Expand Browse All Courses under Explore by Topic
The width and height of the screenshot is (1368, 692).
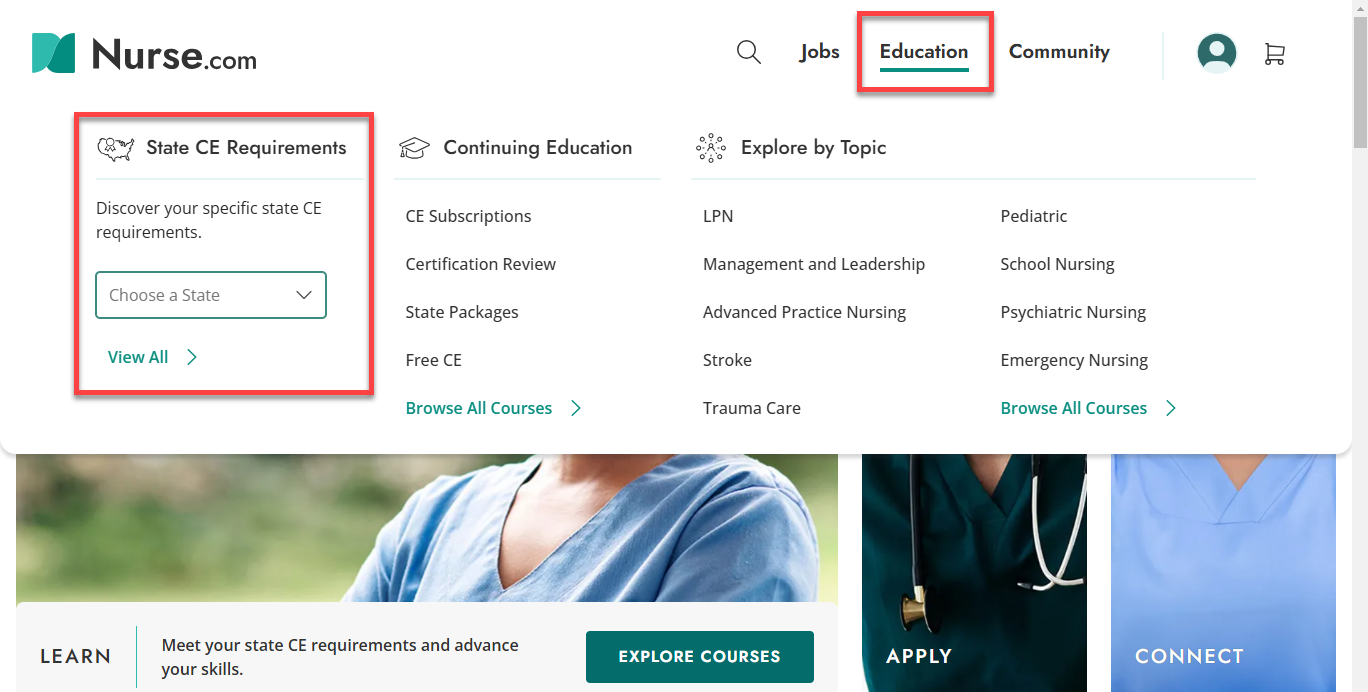1073,408
